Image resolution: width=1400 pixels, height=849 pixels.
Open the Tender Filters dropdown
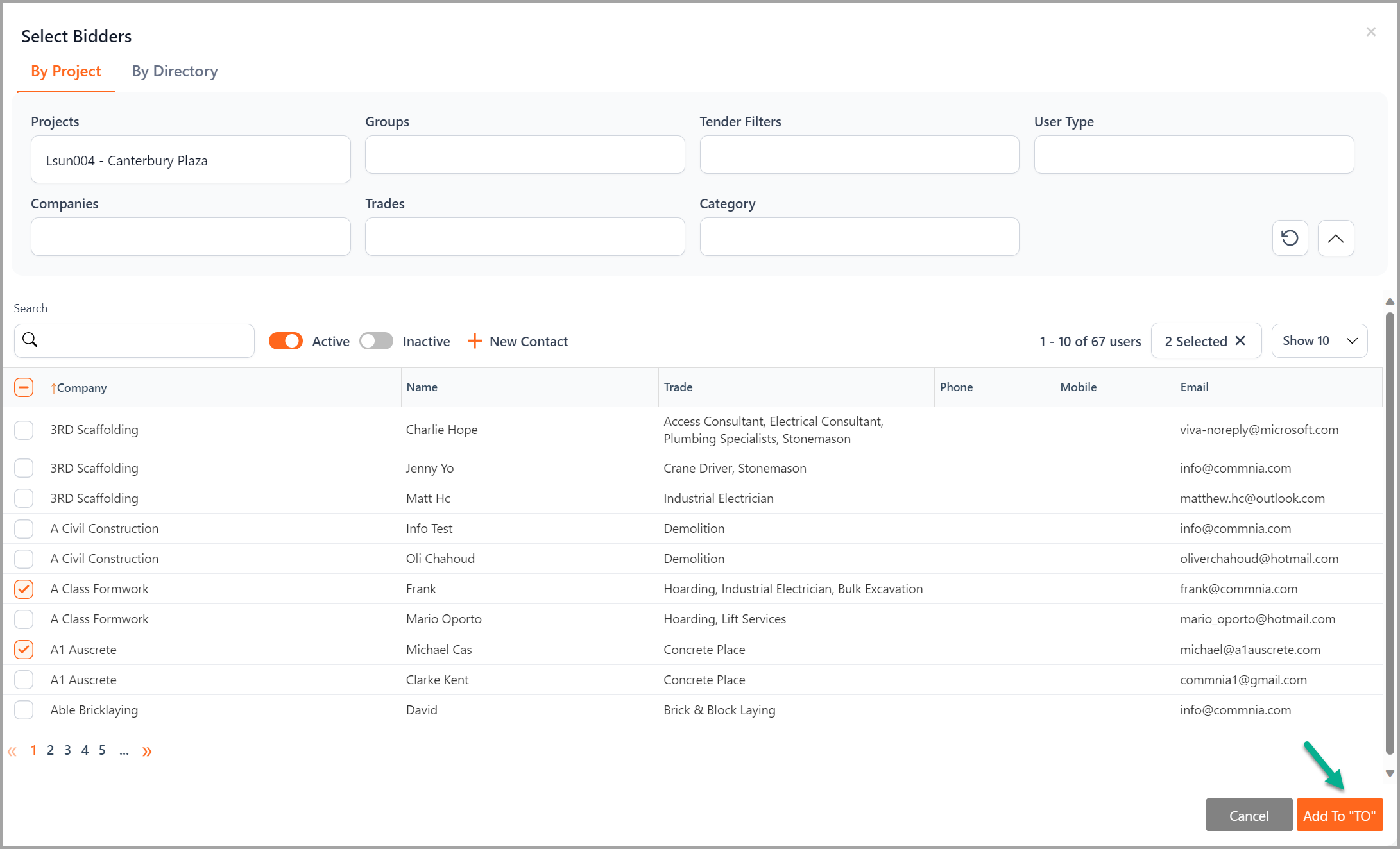pos(859,155)
